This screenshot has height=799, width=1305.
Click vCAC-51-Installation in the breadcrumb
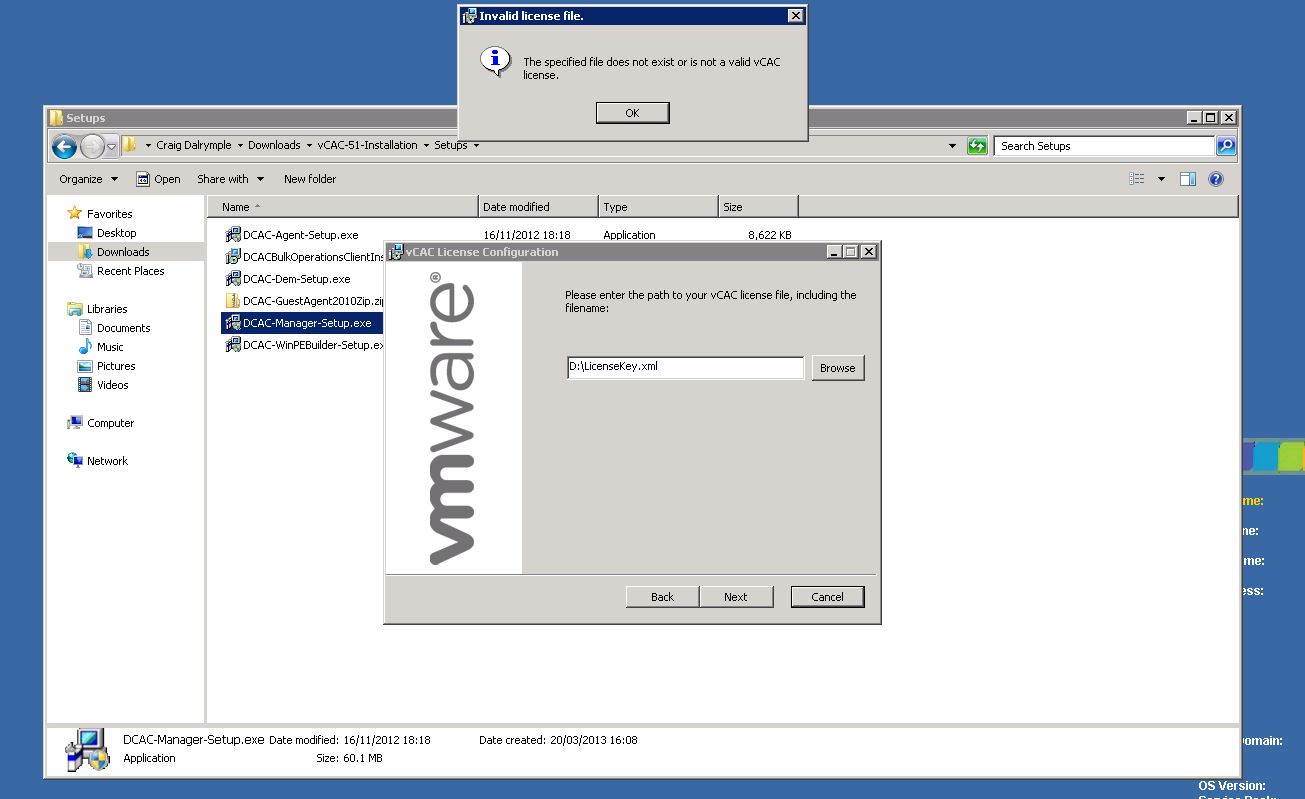367,145
